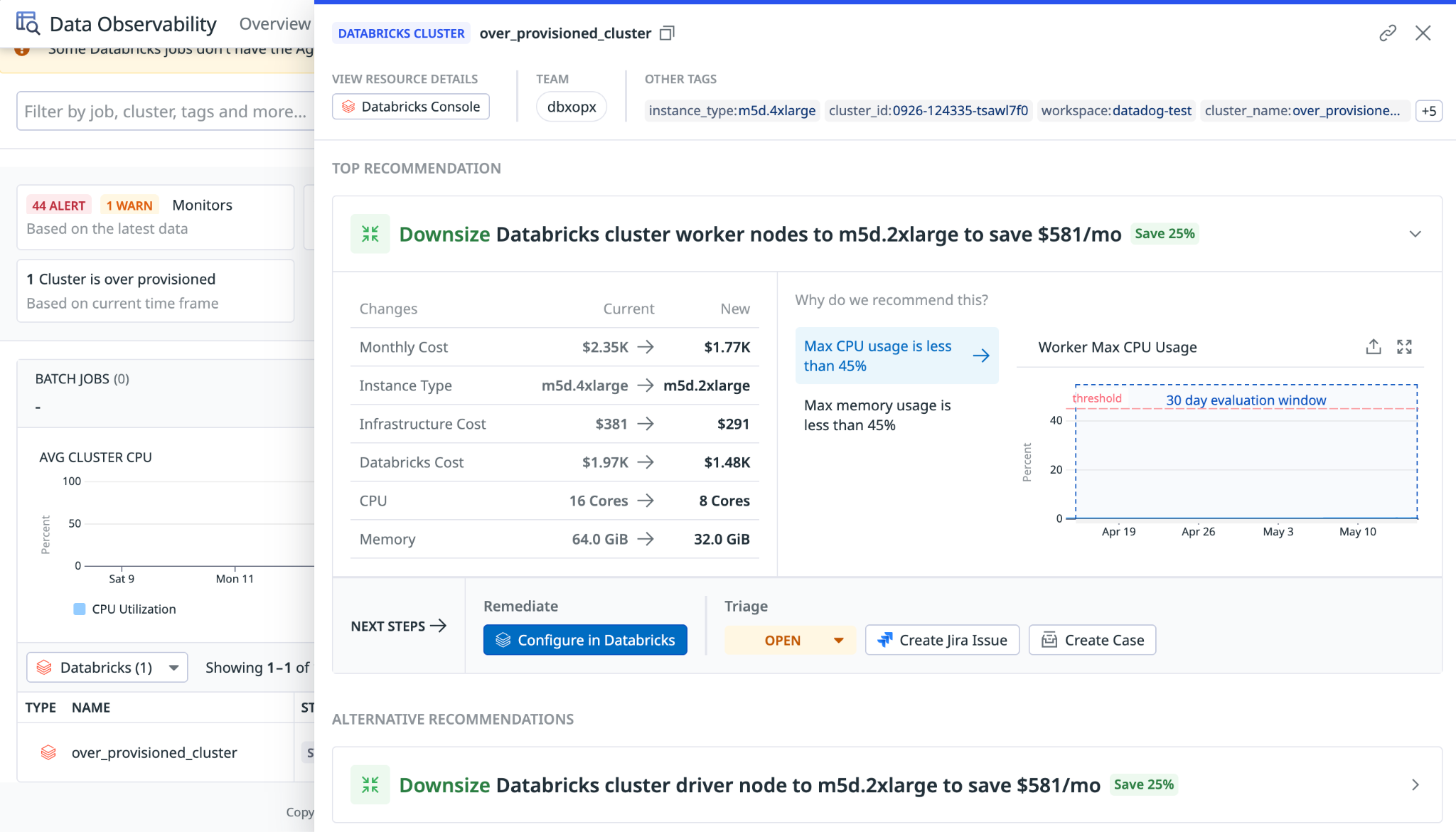Viewport: 1456px width, 832px height.
Task: Click Configure in Databricks button
Action: coord(585,640)
